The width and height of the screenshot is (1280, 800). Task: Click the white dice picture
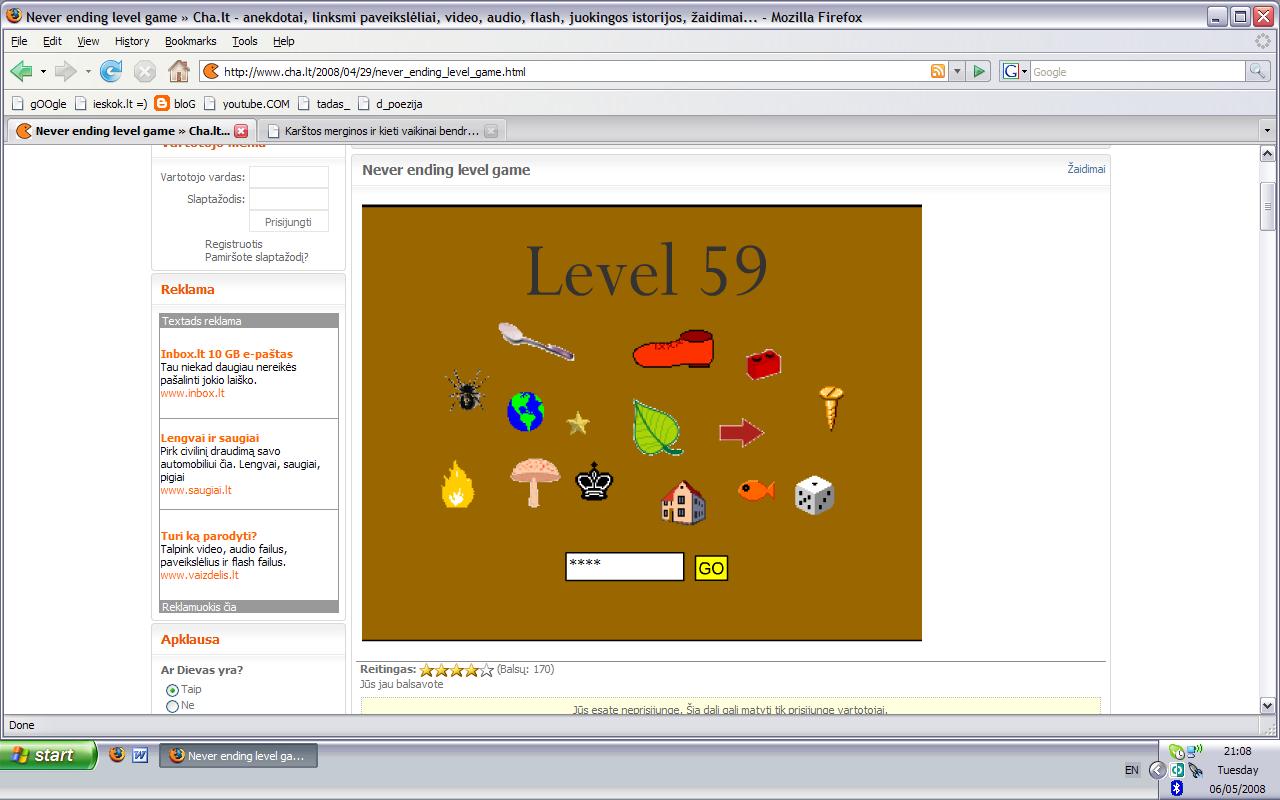[x=814, y=495]
